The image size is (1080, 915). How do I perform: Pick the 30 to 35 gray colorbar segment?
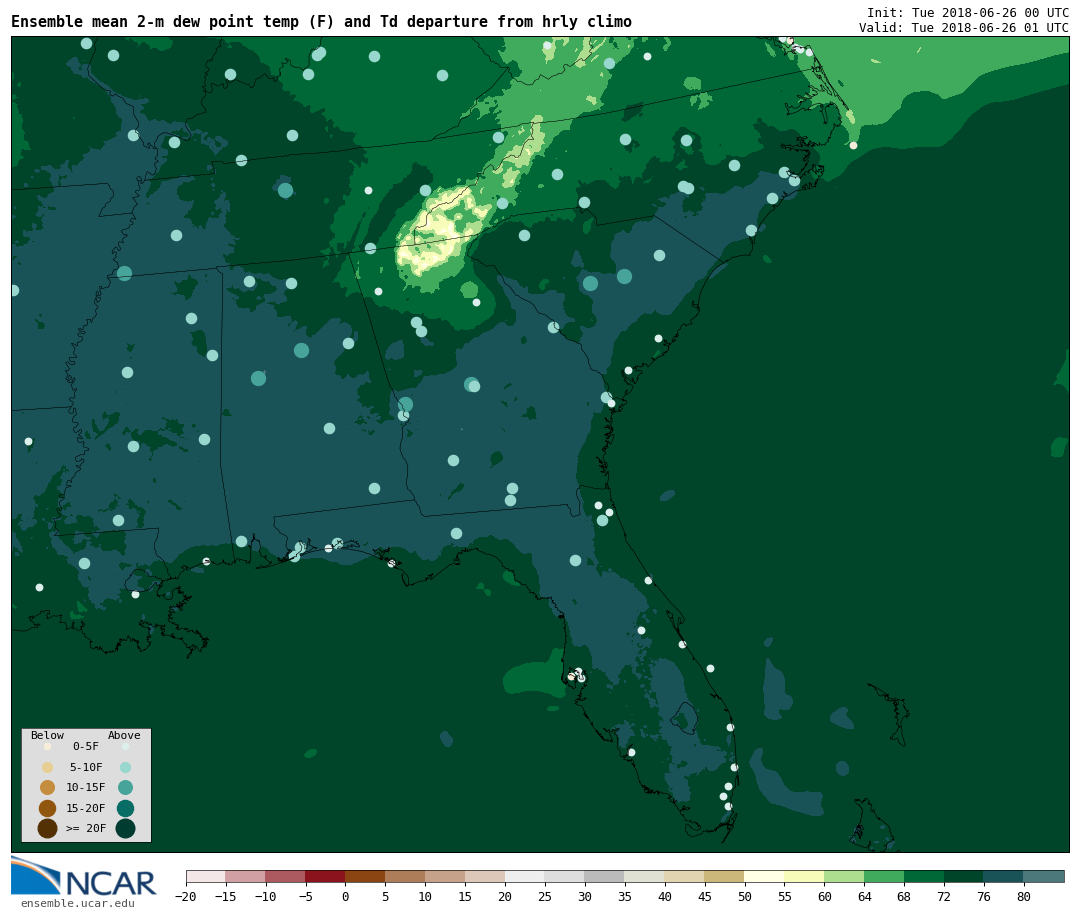coord(605,877)
